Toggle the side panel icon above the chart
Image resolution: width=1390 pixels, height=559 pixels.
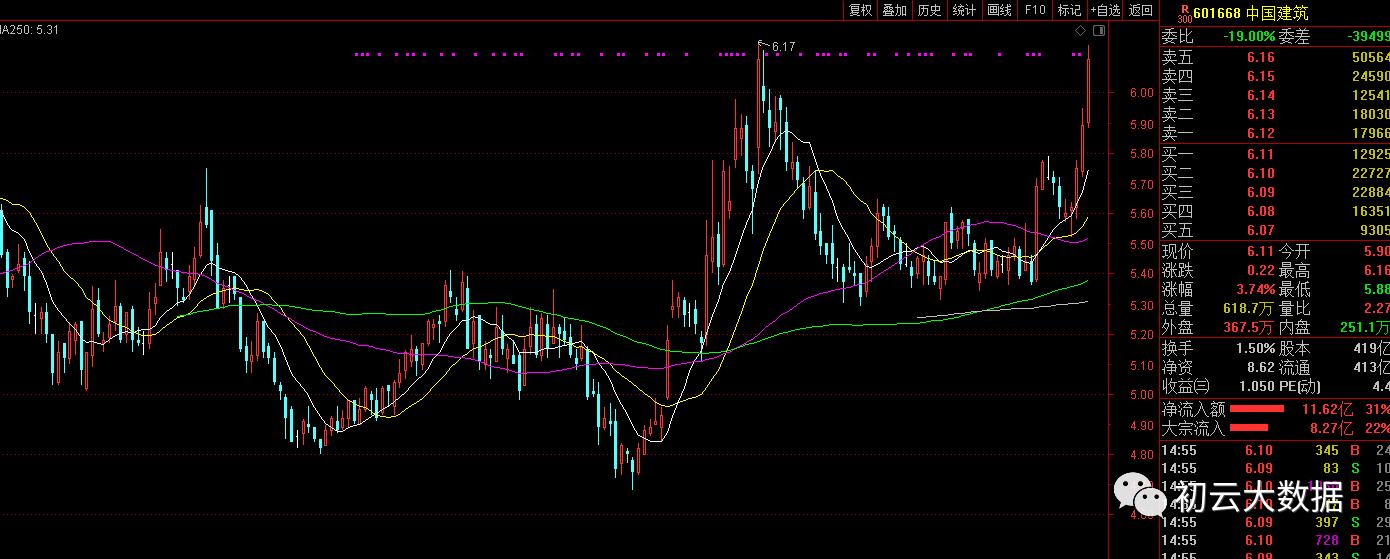[x=1098, y=31]
